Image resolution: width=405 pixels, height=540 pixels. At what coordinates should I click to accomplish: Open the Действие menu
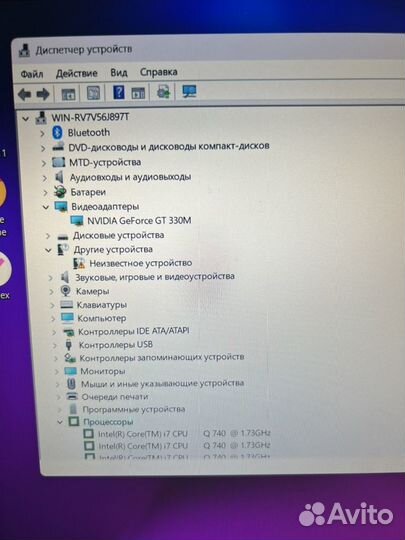[x=76, y=73]
